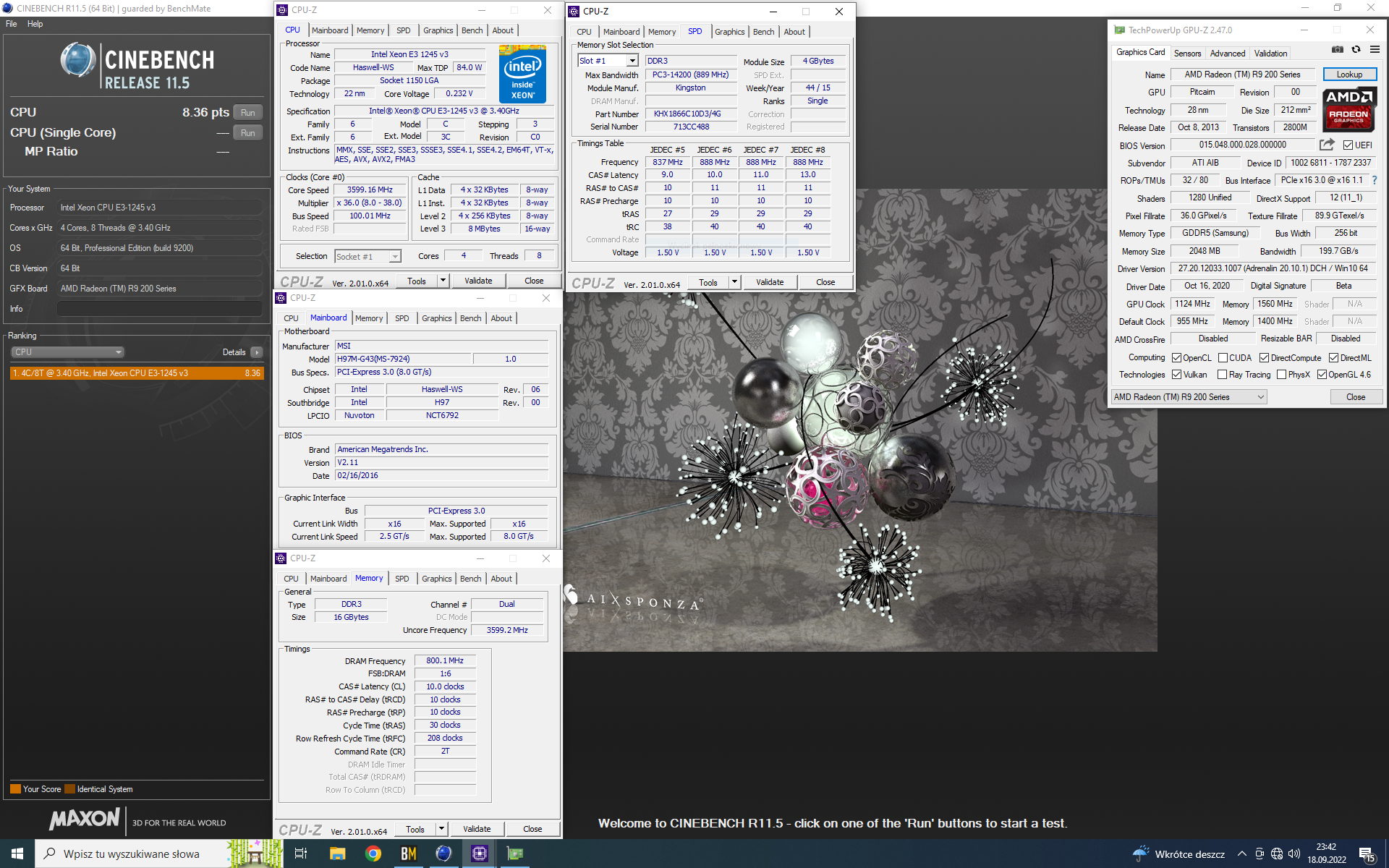Click Close in the GPU-Z window
The image size is (1389, 868).
pyautogui.click(x=1356, y=397)
